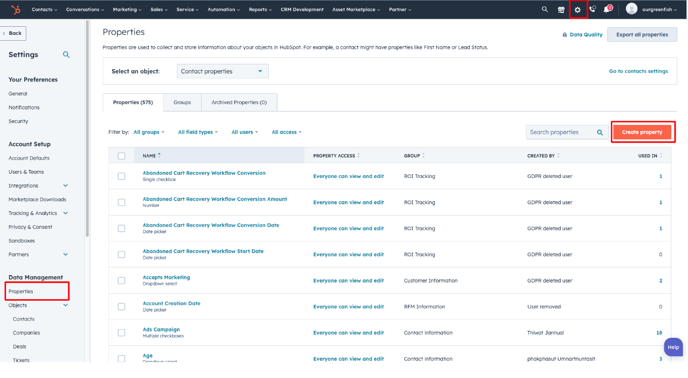688x378 pixels.
Task: Click the HubSpot sprocket logo
Action: tap(16, 9)
